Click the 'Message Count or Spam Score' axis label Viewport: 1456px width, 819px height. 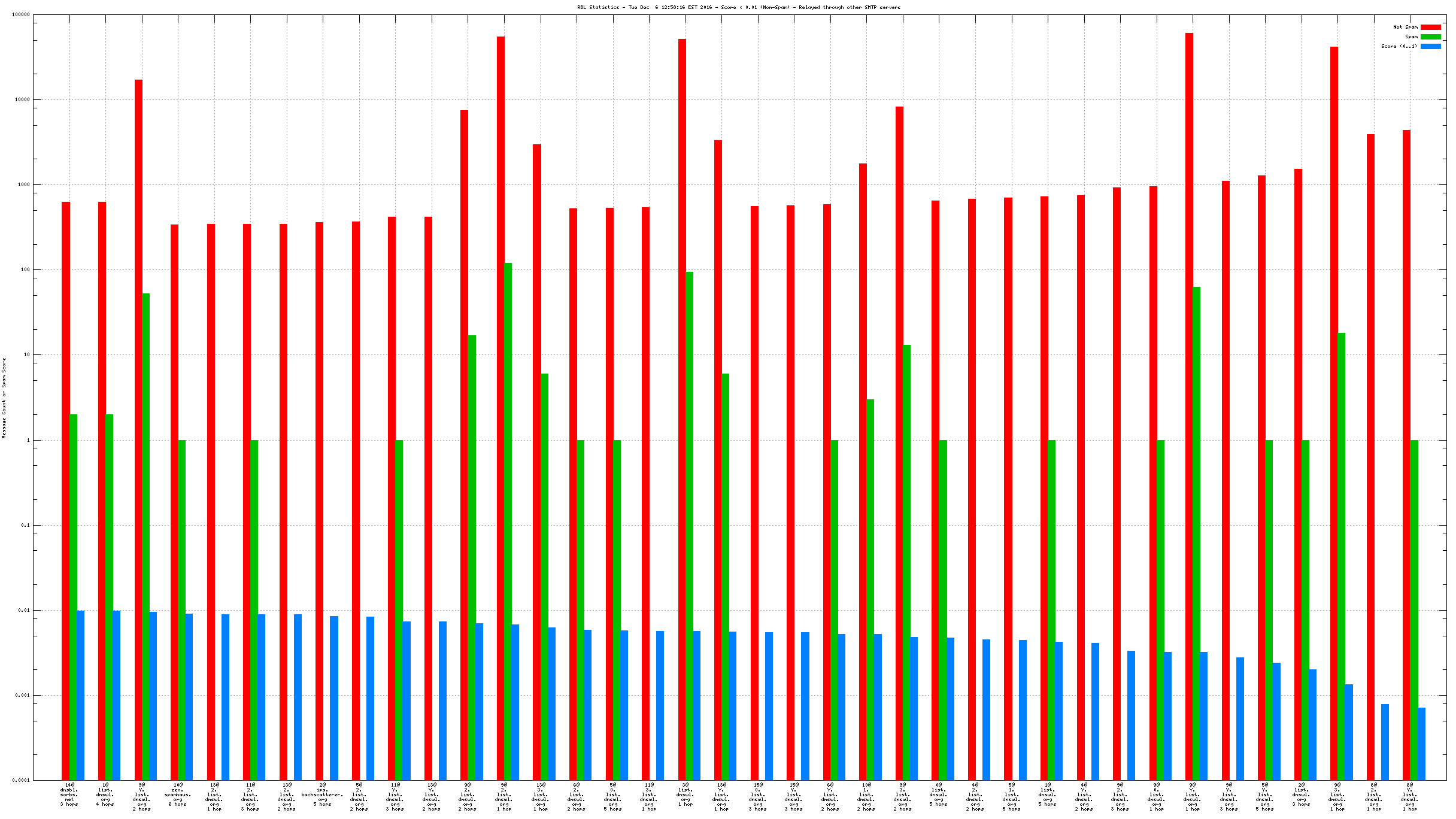[x=4, y=398]
